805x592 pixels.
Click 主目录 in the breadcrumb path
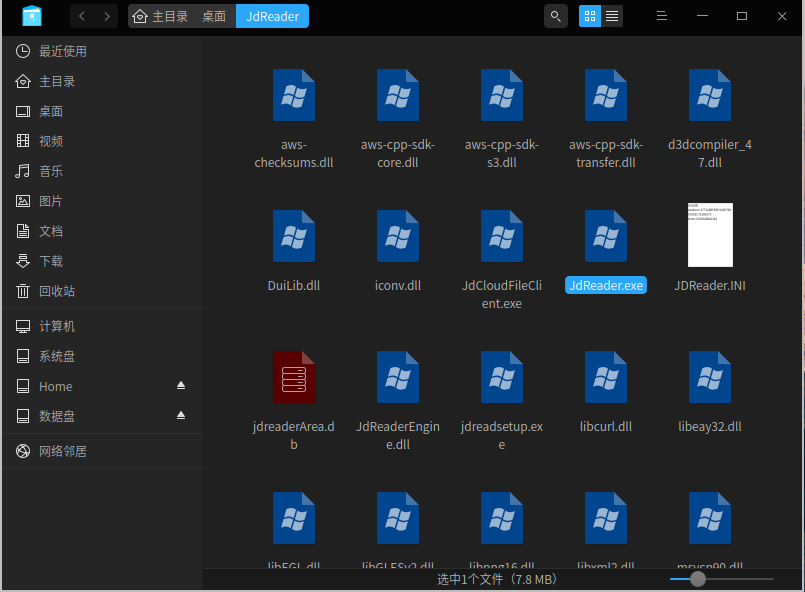click(x=161, y=16)
